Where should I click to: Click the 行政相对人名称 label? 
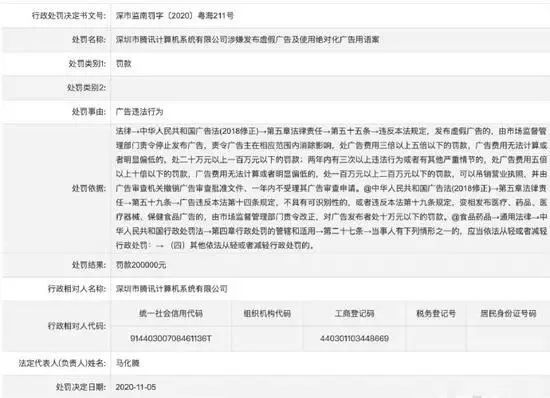click(77, 289)
